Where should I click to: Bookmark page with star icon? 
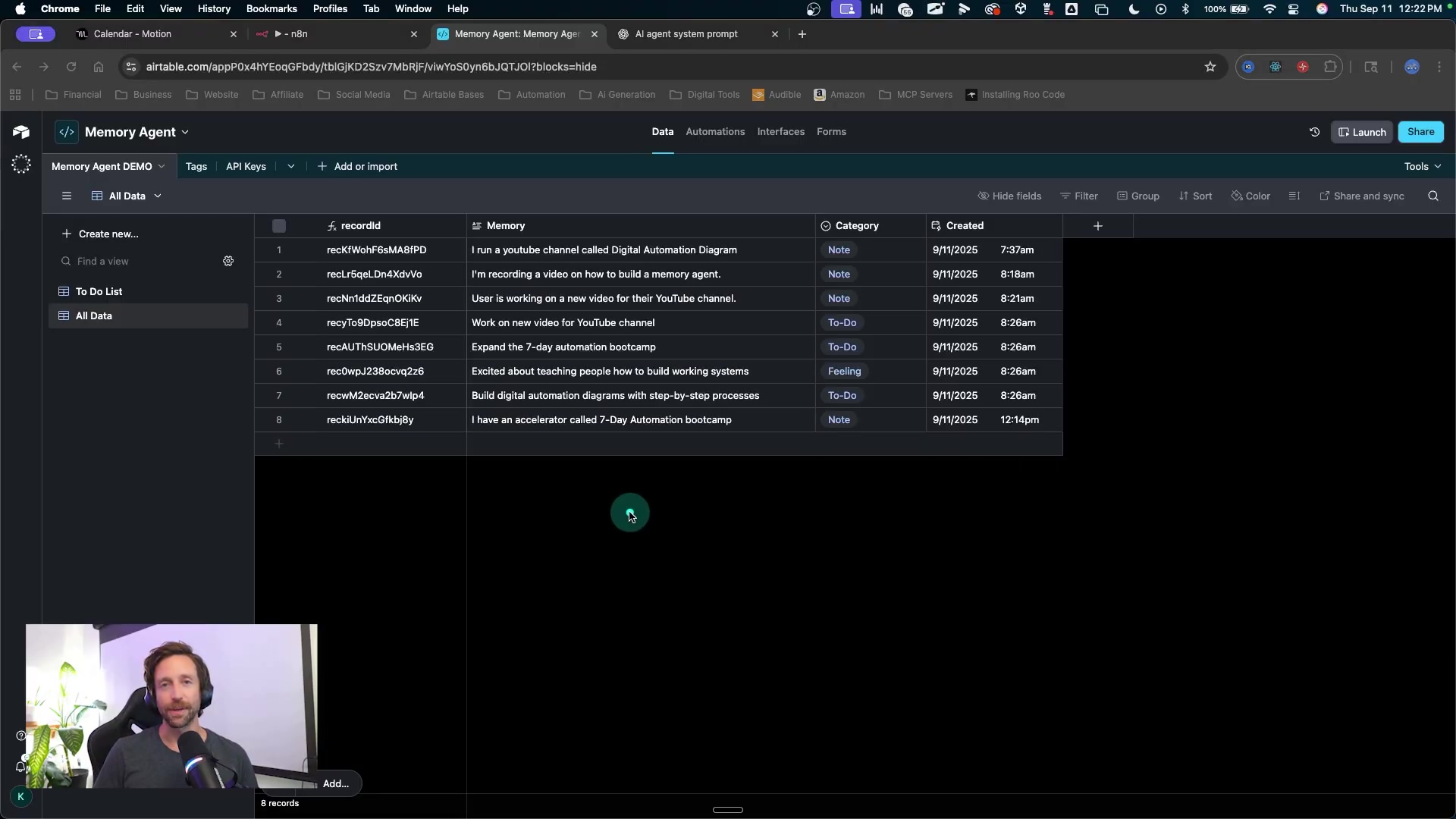[x=1210, y=67]
